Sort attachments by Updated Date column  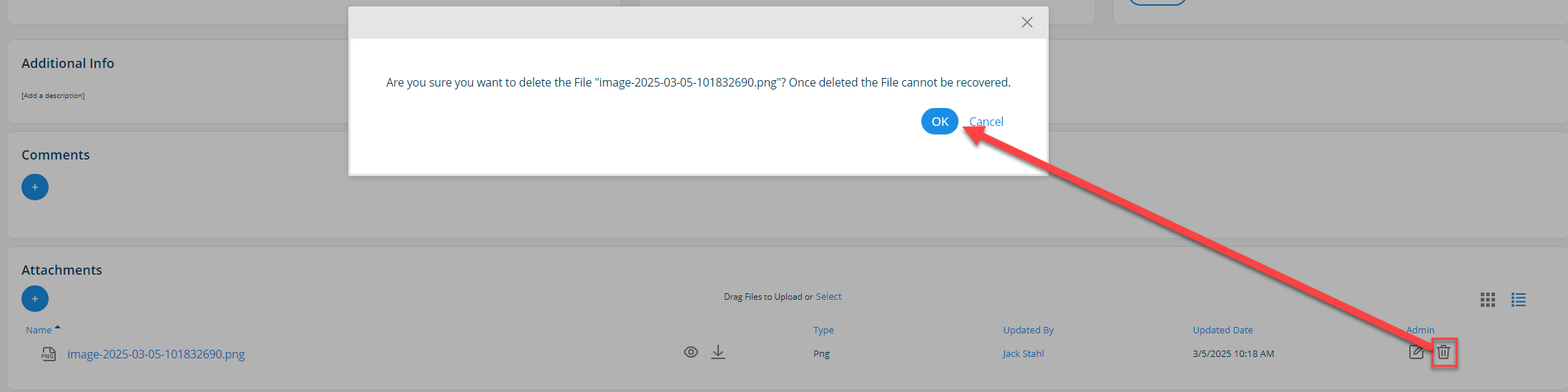[1222, 330]
